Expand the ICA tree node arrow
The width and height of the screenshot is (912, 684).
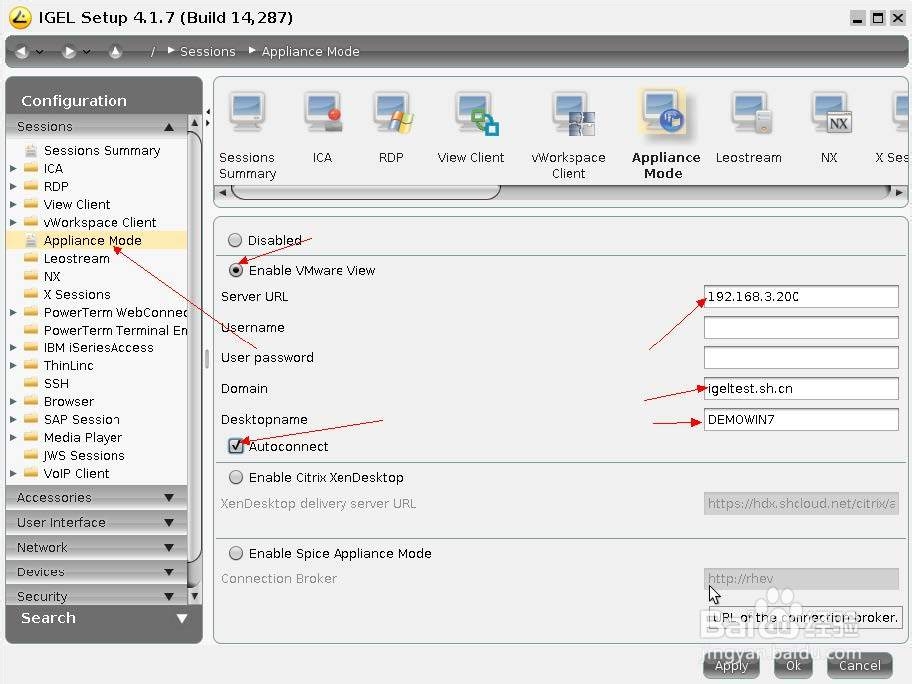(13, 169)
